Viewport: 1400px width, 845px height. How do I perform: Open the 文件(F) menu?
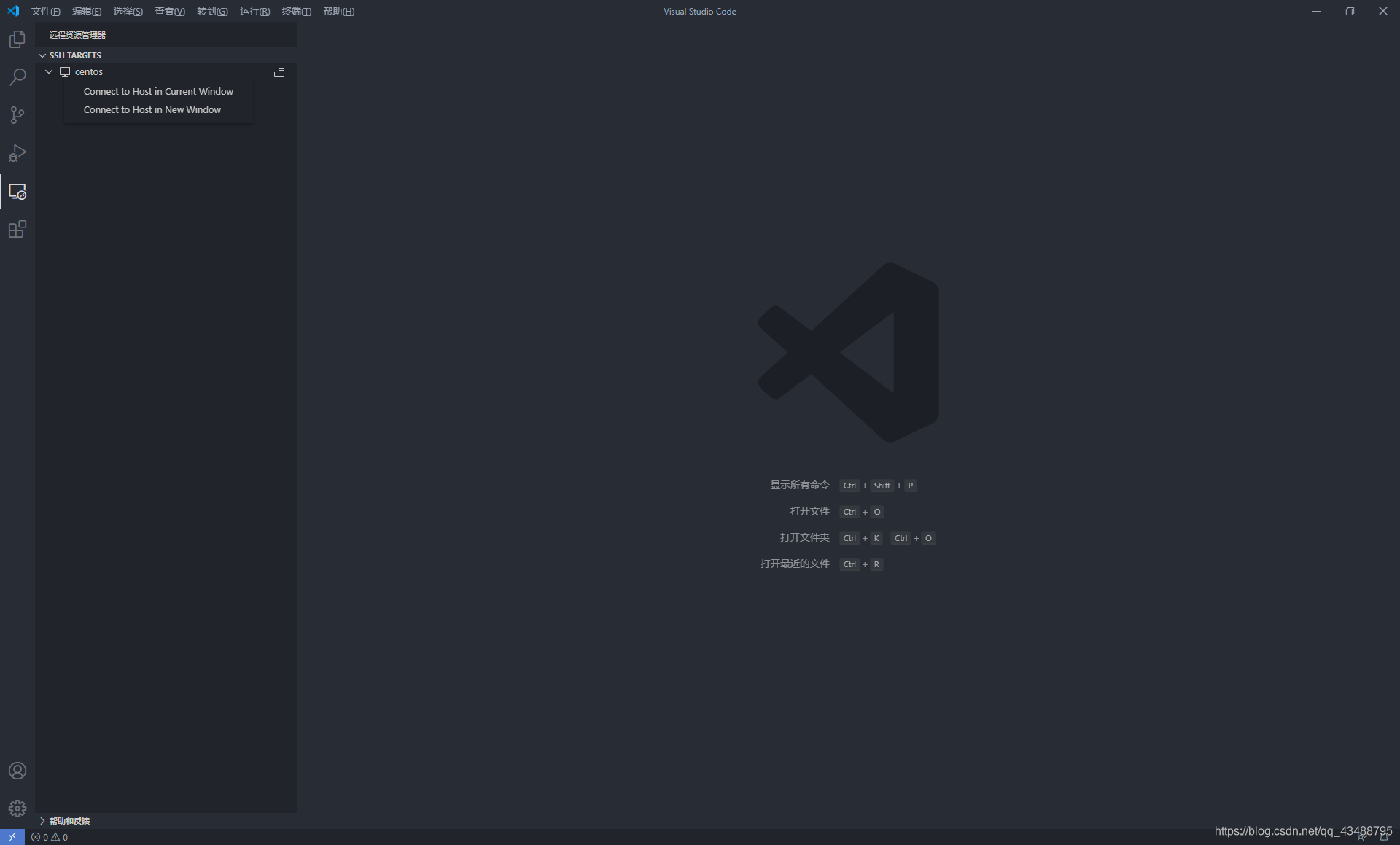point(45,11)
